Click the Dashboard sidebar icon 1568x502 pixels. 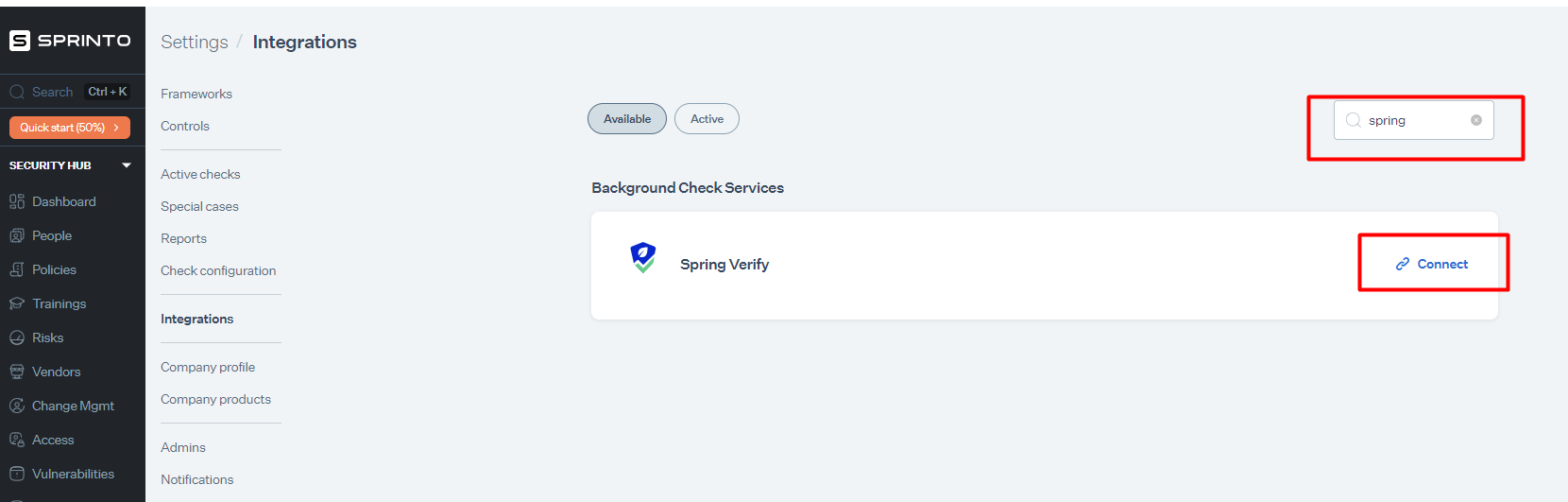pyautogui.click(x=17, y=201)
